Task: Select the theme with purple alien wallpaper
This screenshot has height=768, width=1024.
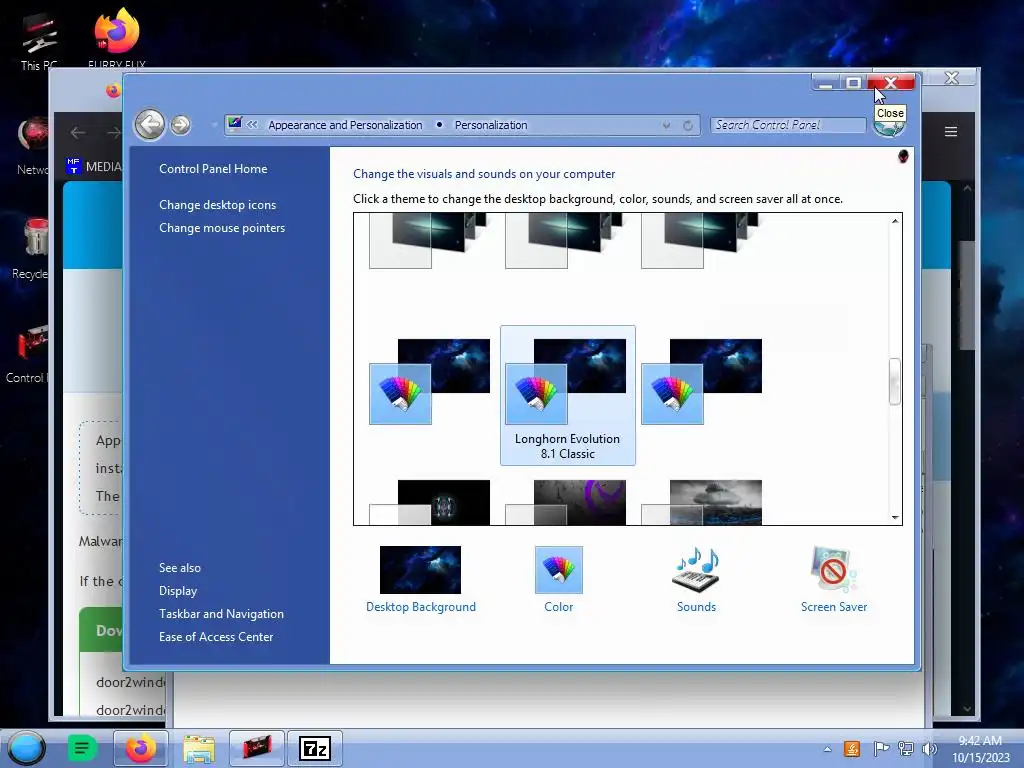Action: click(566, 502)
